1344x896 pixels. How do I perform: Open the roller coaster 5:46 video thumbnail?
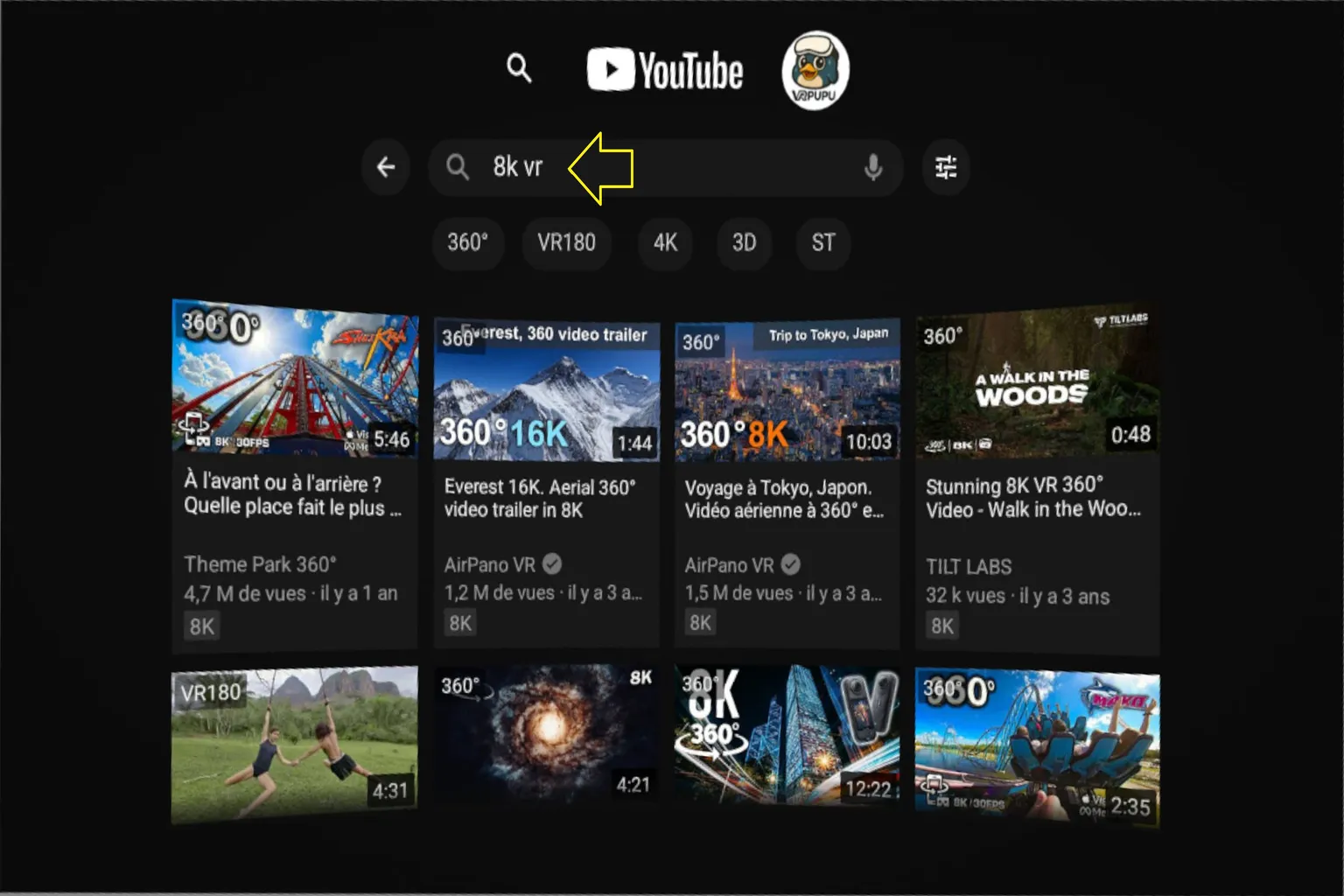(x=295, y=378)
